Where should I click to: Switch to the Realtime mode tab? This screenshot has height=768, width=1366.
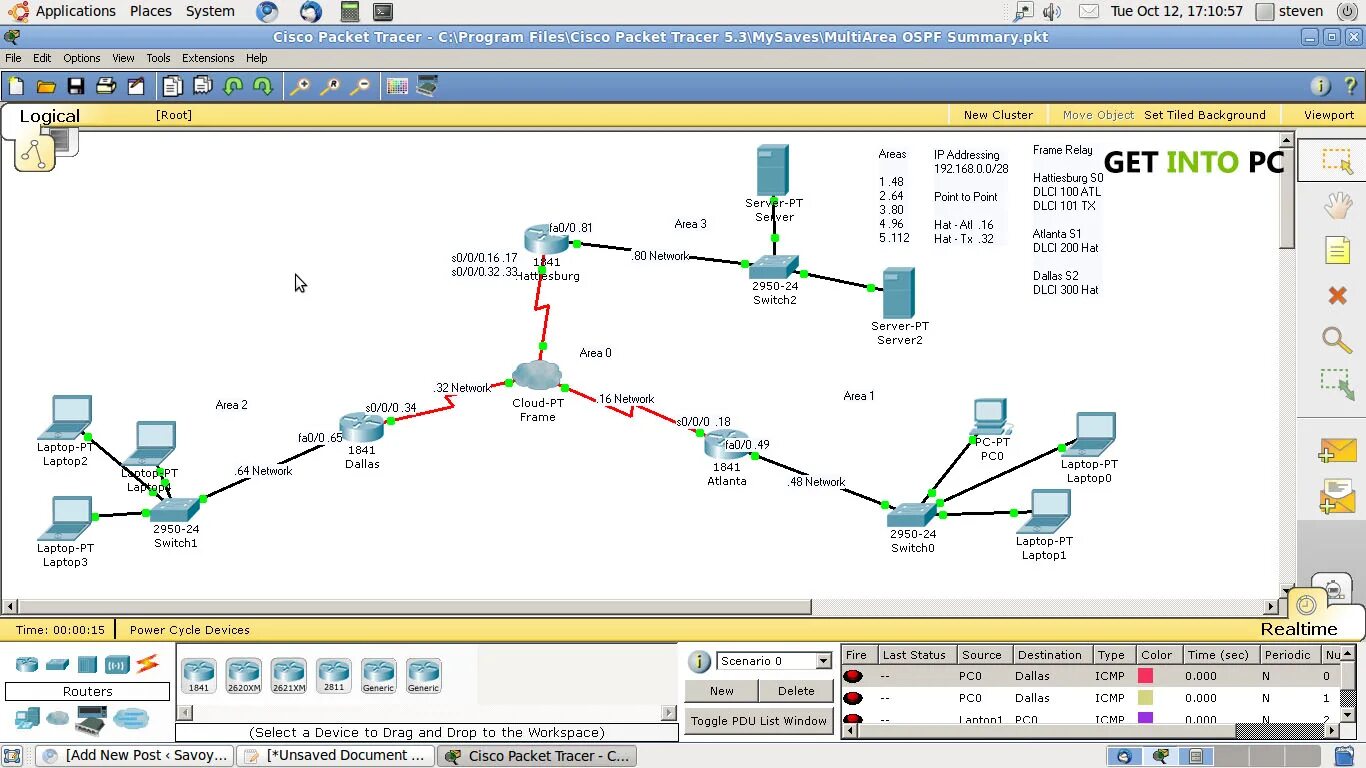point(1298,629)
